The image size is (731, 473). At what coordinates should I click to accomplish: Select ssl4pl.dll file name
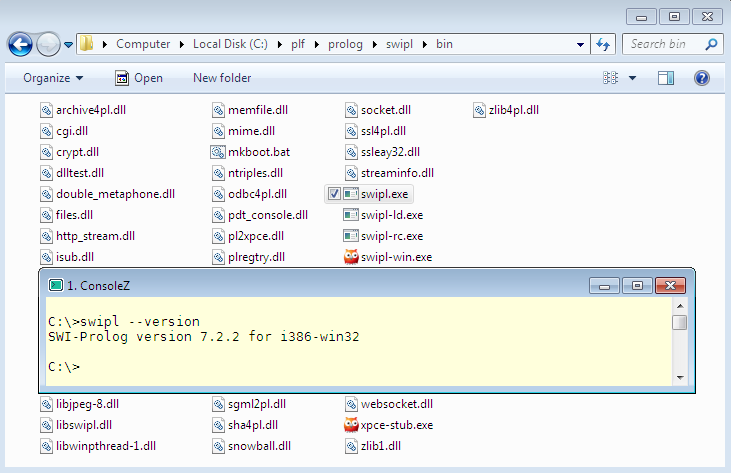click(x=383, y=131)
